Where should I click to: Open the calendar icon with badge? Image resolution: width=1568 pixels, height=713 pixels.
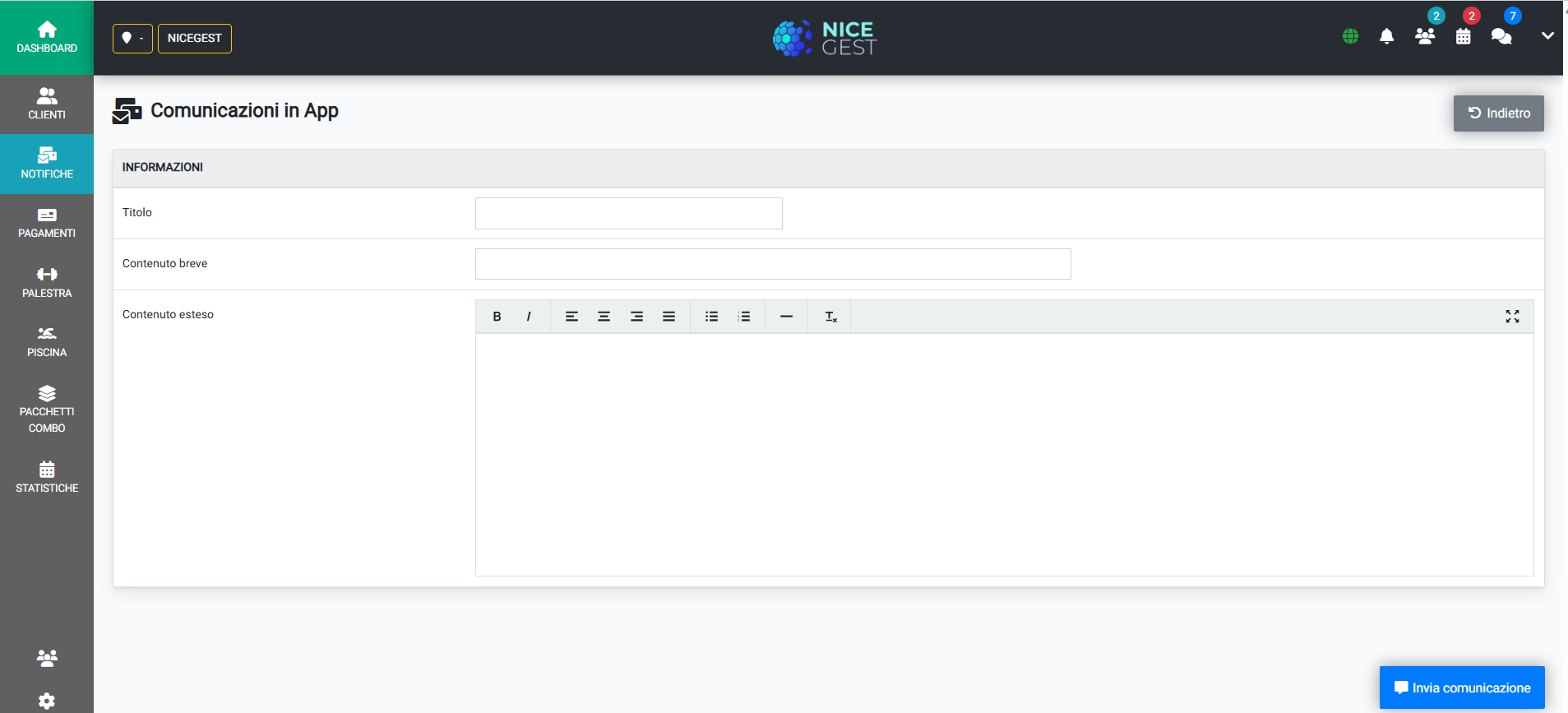[x=1464, y=36]
